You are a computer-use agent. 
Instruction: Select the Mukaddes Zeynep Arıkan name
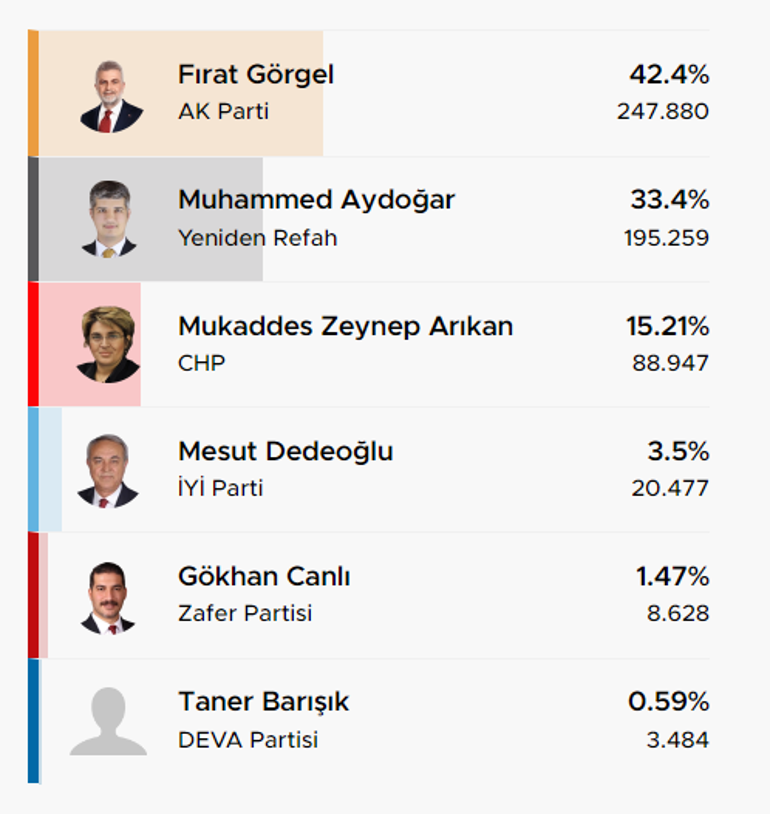click(x=345, y=327)
